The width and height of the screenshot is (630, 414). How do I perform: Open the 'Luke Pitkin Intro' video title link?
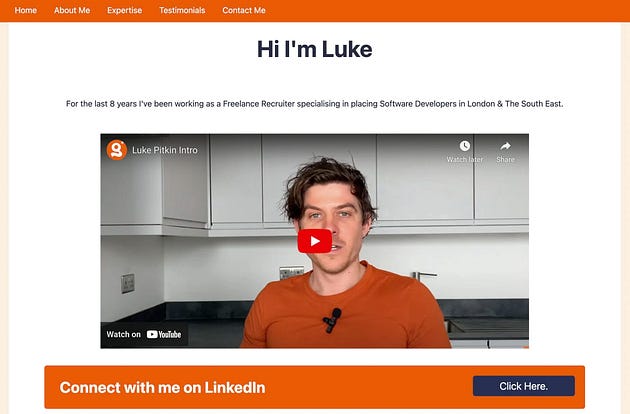click(x=165, y=150)
